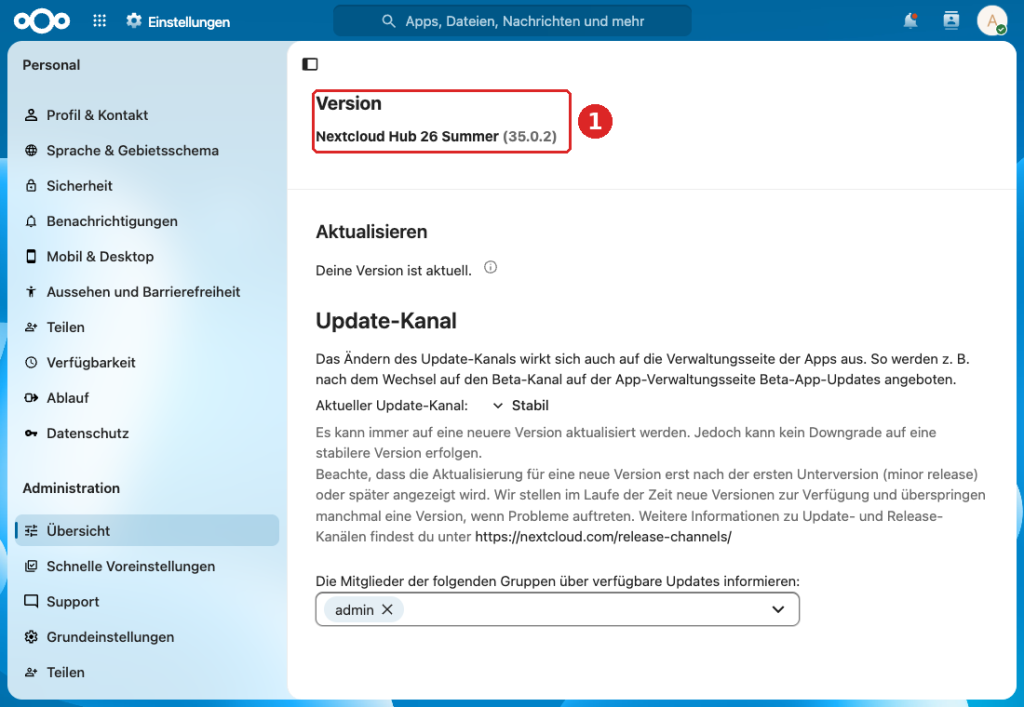Remove the admin group tag
Image resolution: width=1024 pixels, height=707 pixels.
387,609
